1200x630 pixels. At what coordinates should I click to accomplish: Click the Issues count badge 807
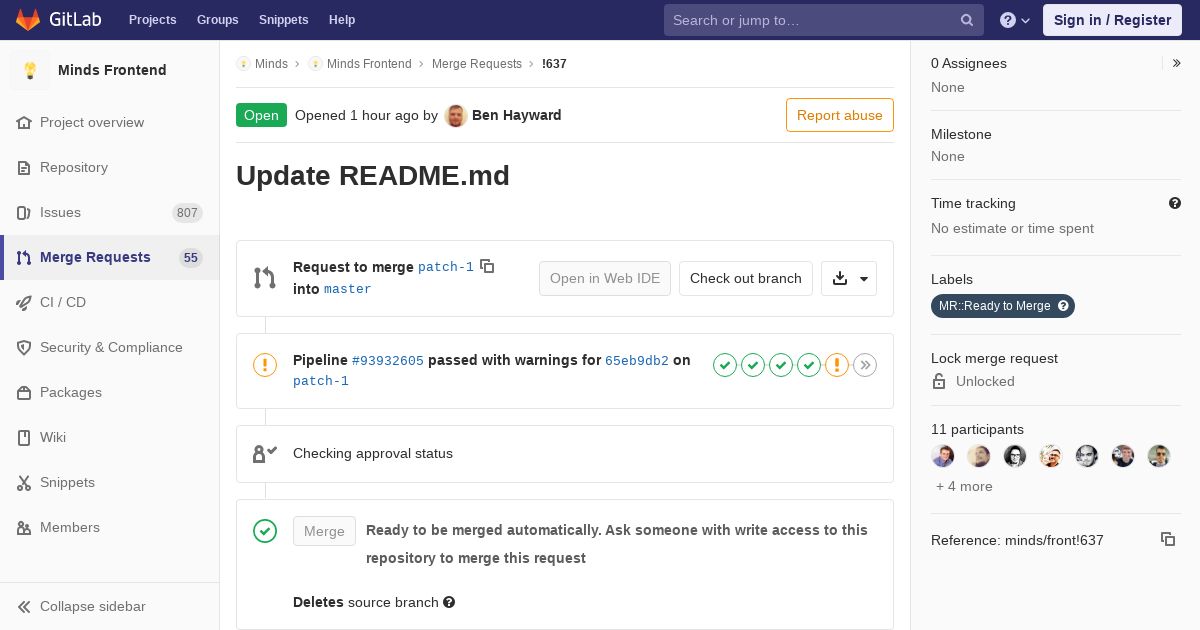point(187,212)
